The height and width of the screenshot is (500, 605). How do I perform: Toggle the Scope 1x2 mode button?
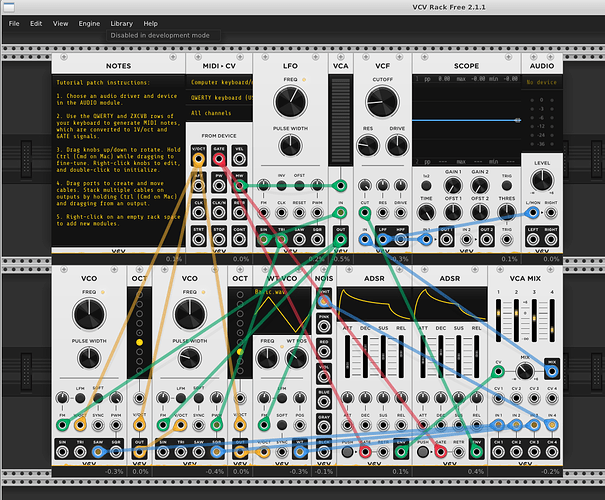pyautogui.click(x=426, y=186)
